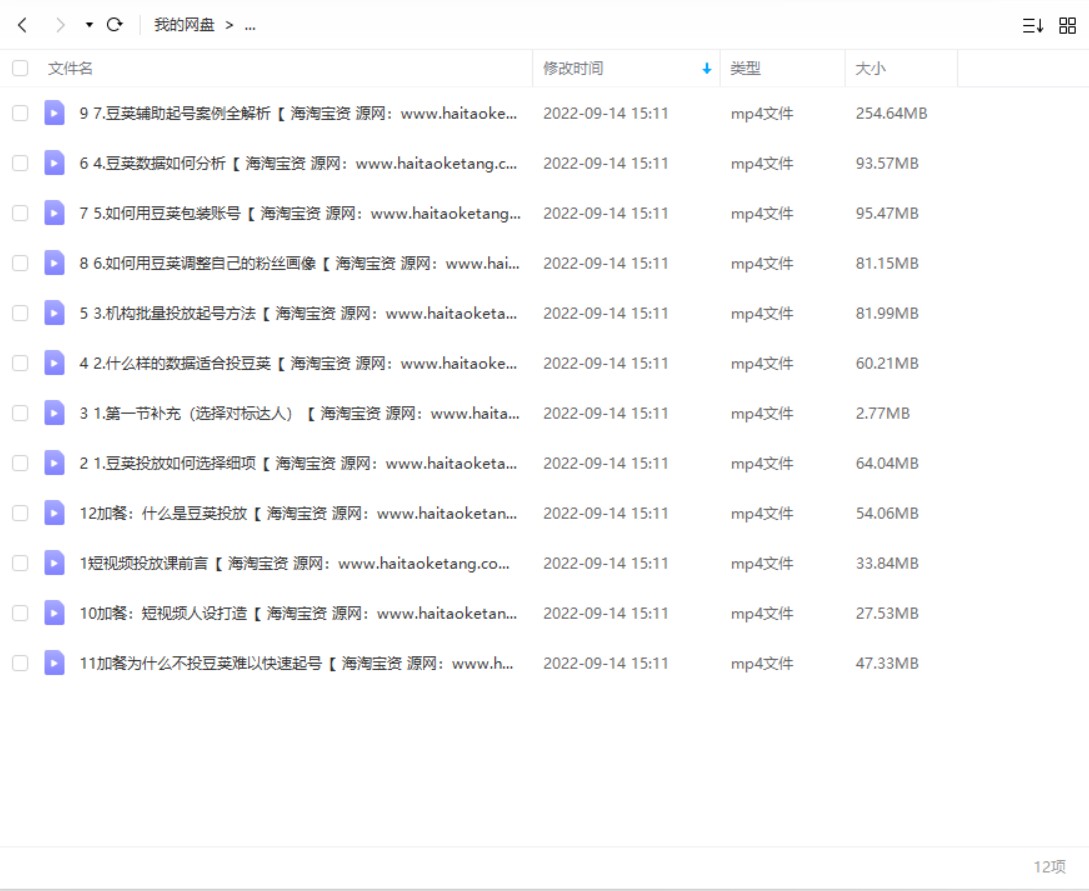Sort by 大小 column header
Screen dimensions: 1089x891
click(x=870, y=68)
